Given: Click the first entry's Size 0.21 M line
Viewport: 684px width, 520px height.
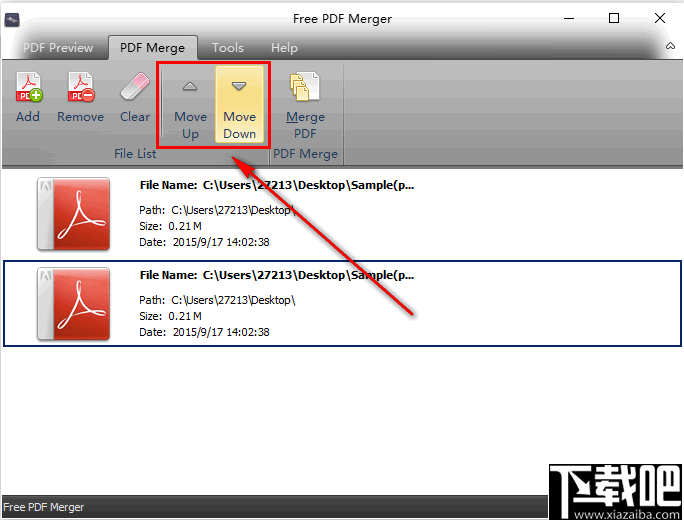Looking at the screenshot, I should 171,226.
